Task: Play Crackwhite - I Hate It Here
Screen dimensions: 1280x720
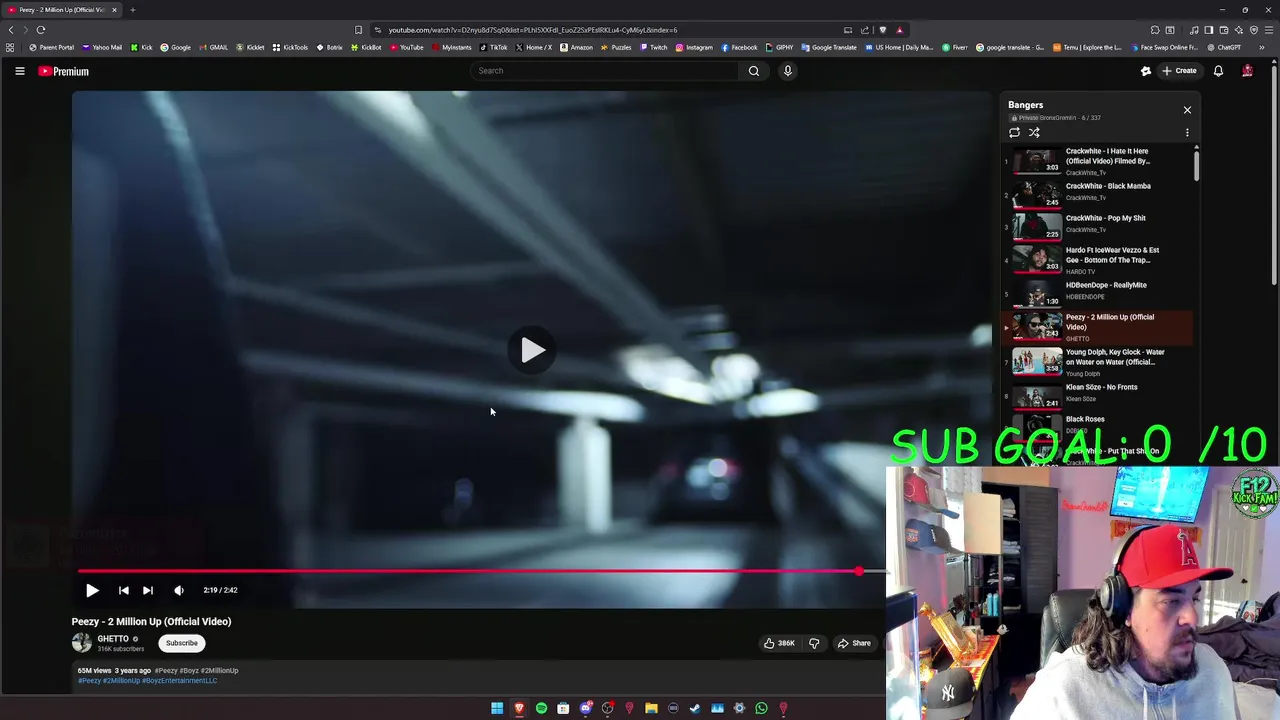Action: (1098, 161)
